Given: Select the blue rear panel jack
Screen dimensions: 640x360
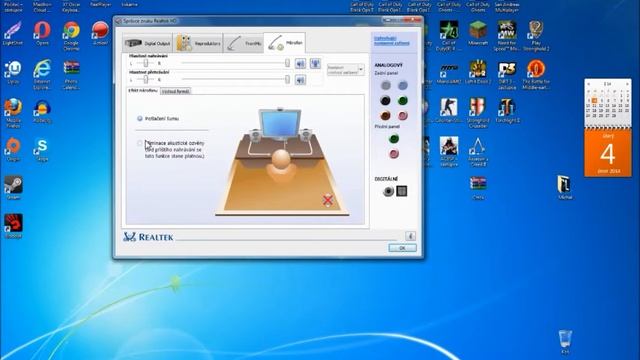Looking at the screenshot, I should point(402,85).
